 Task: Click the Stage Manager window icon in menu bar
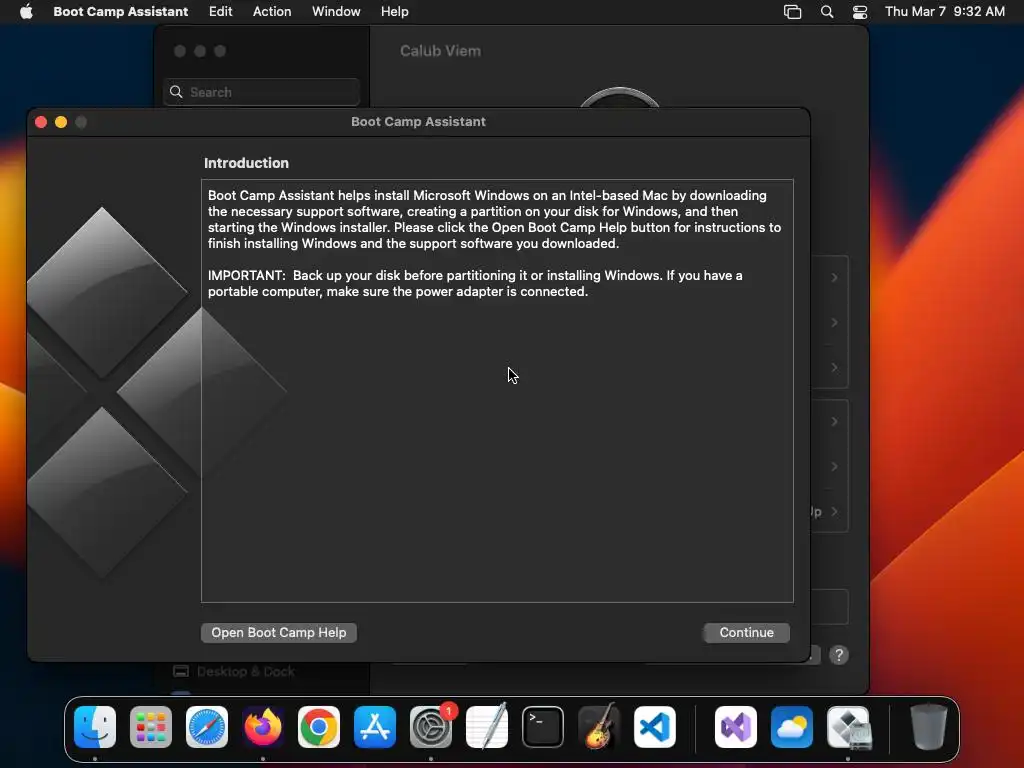[792, 11]
